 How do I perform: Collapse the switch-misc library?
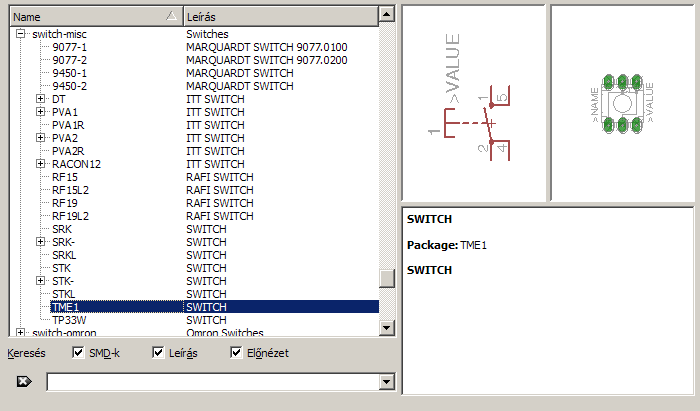[x=21, y=34]
